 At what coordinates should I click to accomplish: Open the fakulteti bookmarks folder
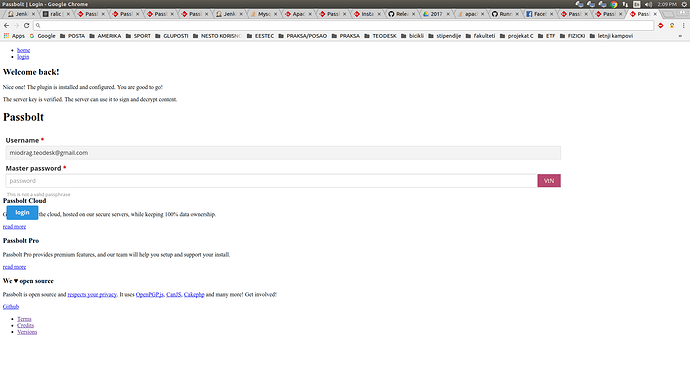point(480,36)
